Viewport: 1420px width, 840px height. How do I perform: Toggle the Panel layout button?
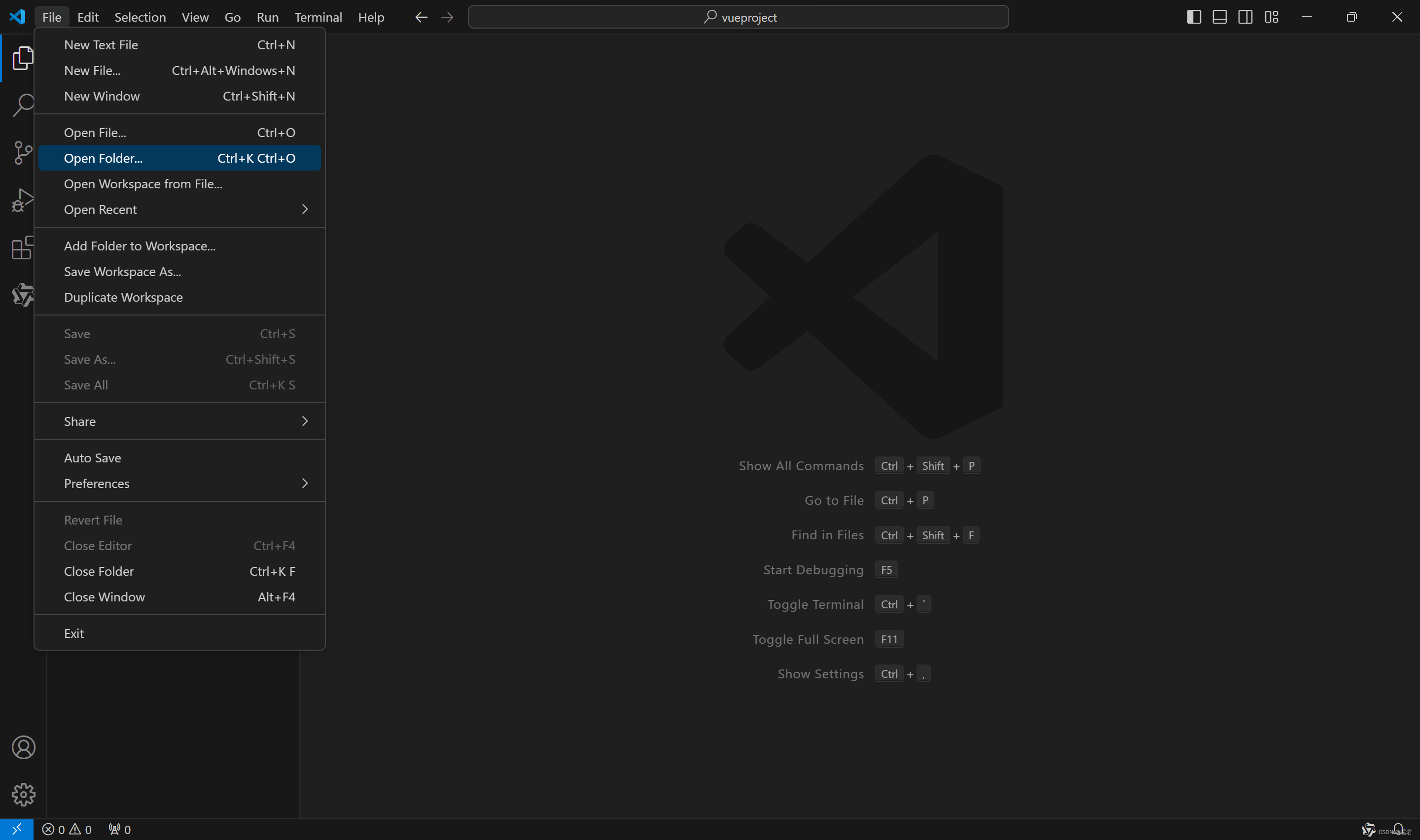[1220, 17]
